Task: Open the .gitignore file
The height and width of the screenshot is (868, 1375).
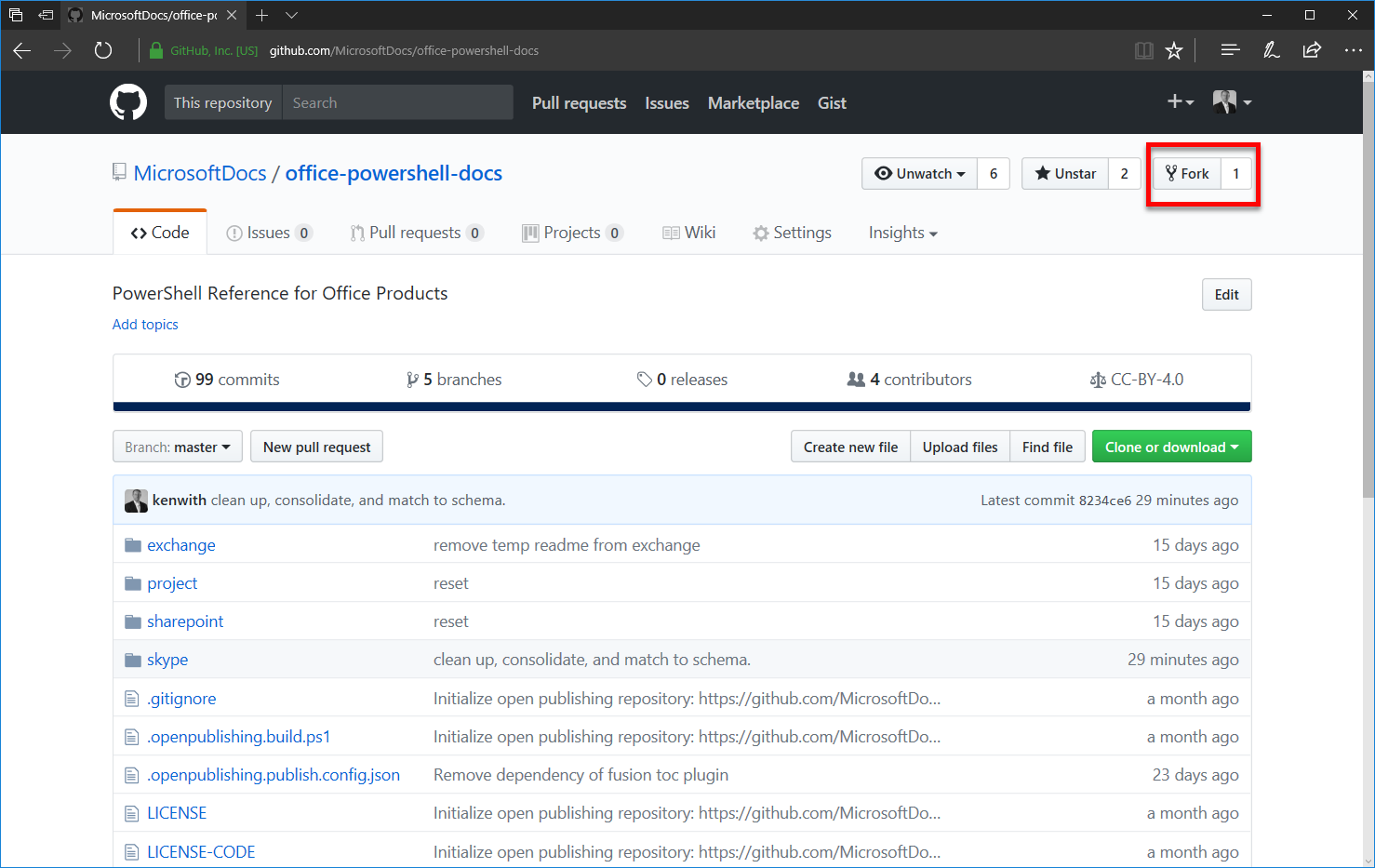Action: point(181,699)
